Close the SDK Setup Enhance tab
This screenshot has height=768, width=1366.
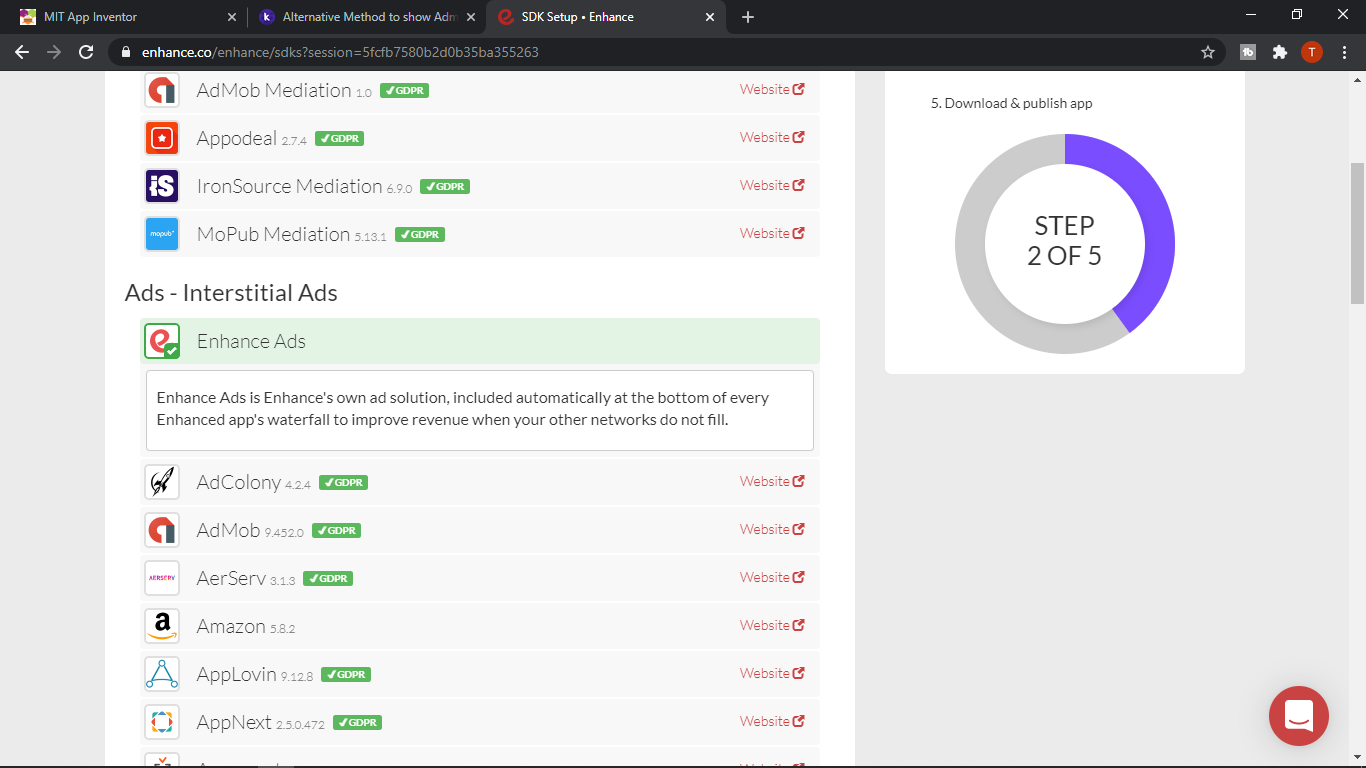711,17
